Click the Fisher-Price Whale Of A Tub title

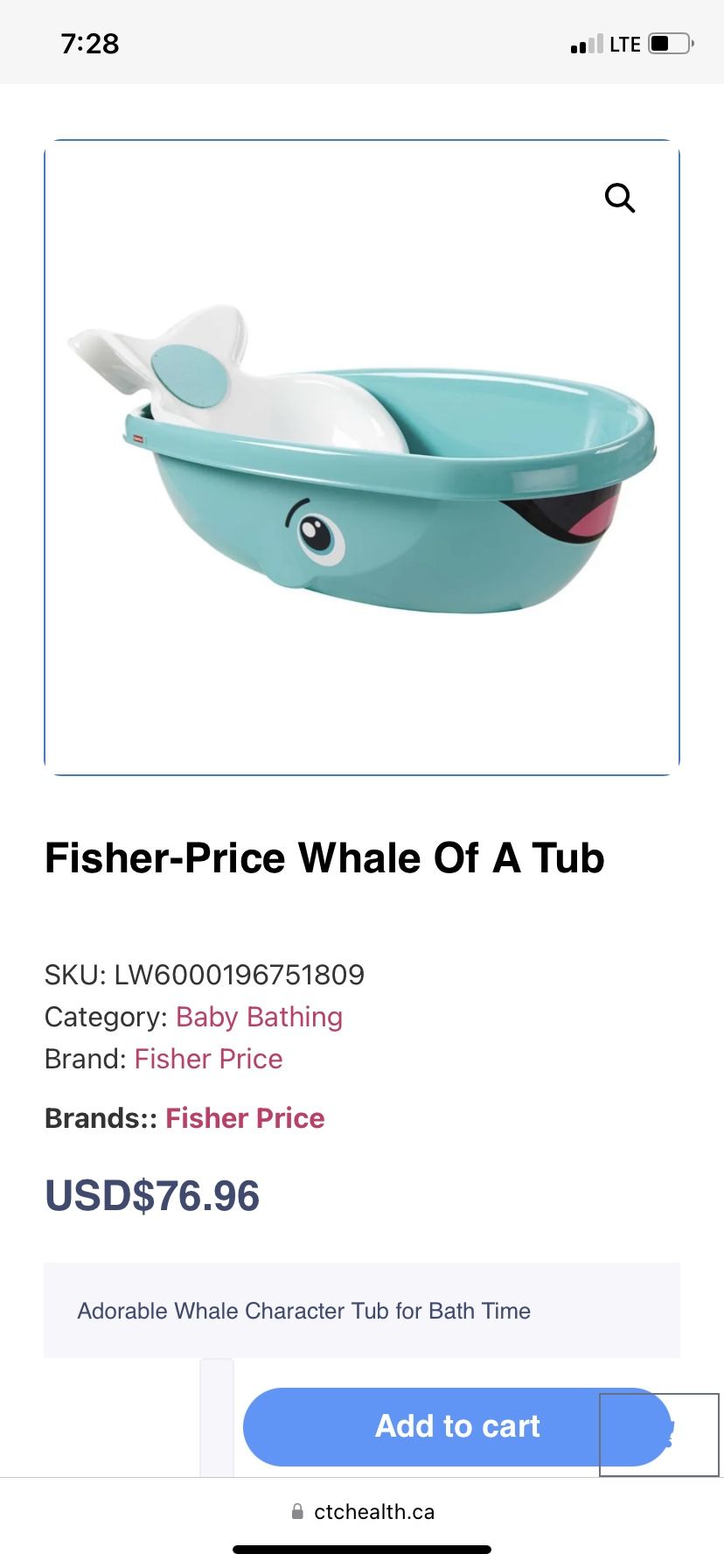[x=324, y=857]
